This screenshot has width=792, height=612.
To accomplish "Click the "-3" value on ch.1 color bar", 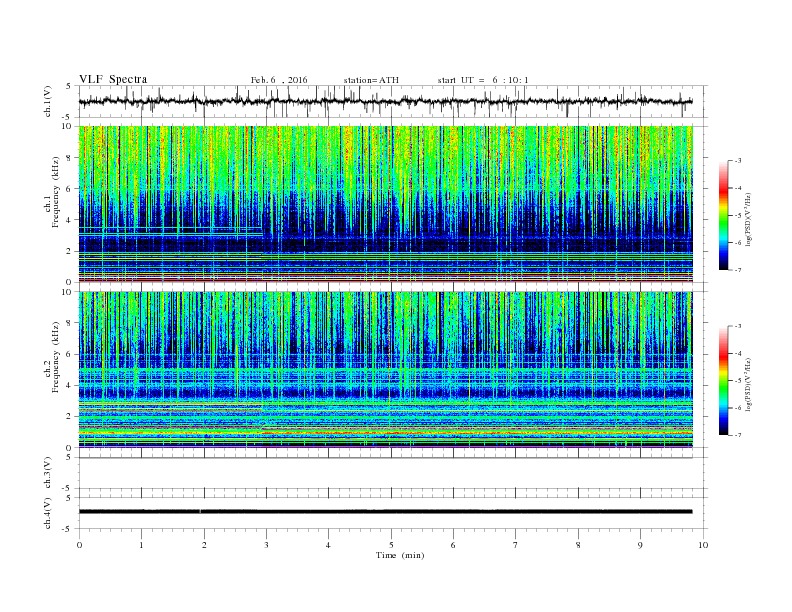I will point(737,161).
